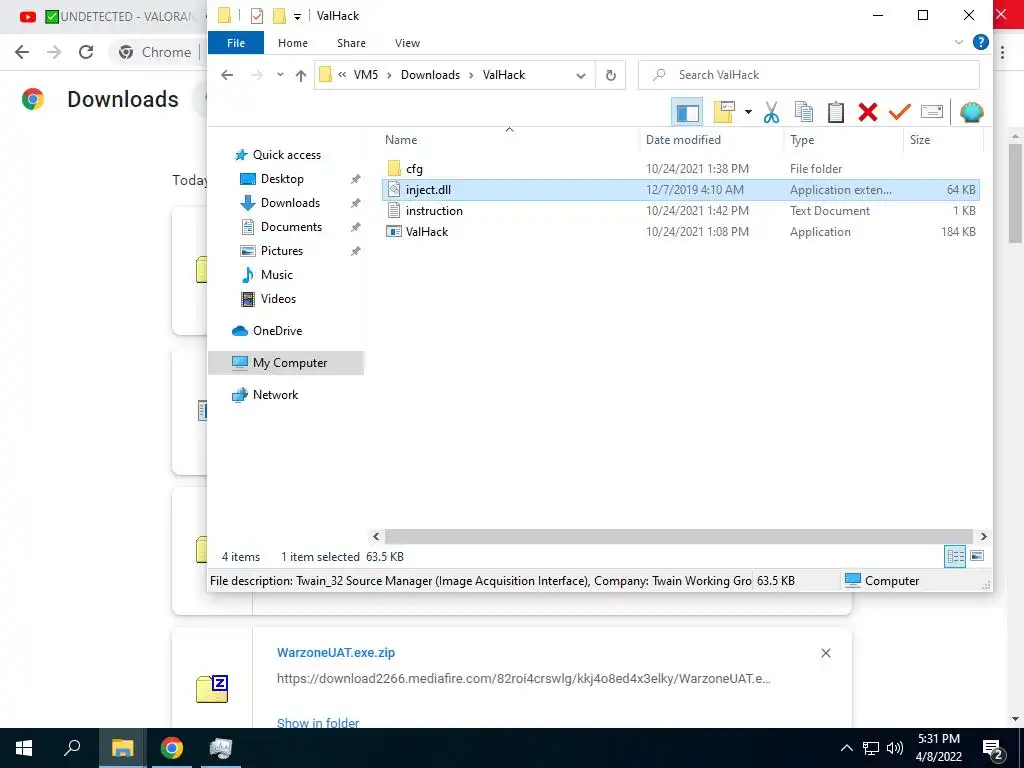Switch to large icons view layout icon
The height and width of the screenshot is (768, 1024).
977,556
